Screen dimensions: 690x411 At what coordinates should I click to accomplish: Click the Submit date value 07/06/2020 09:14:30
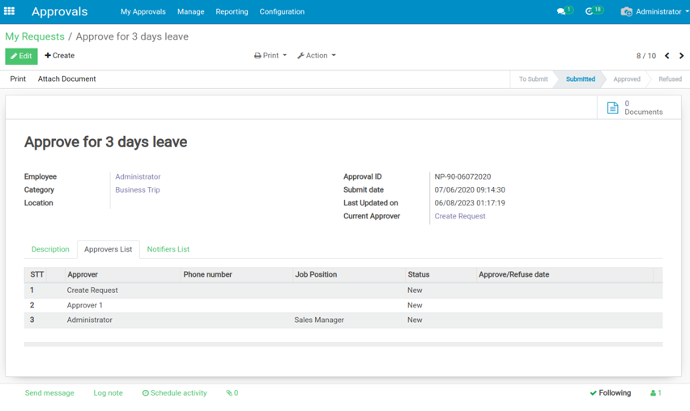pyautogui.click(x=470, y=190)
